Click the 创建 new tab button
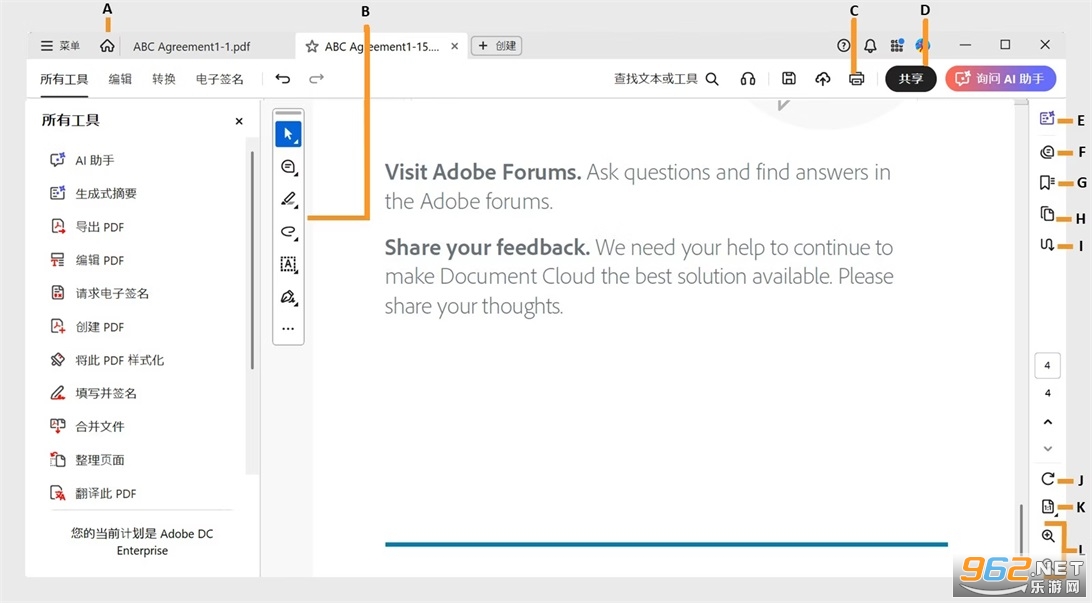1092x603 pixels. coord(497,46)
